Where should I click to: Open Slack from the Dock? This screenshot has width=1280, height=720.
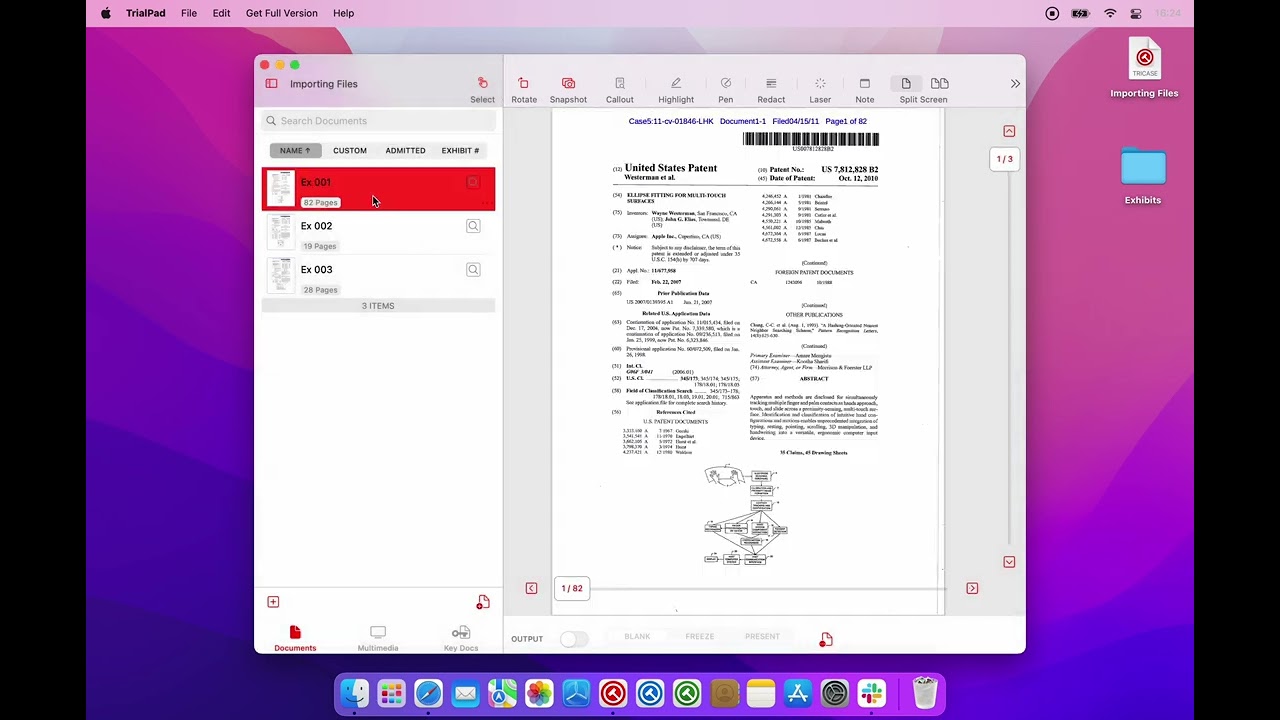coord(872,693)
